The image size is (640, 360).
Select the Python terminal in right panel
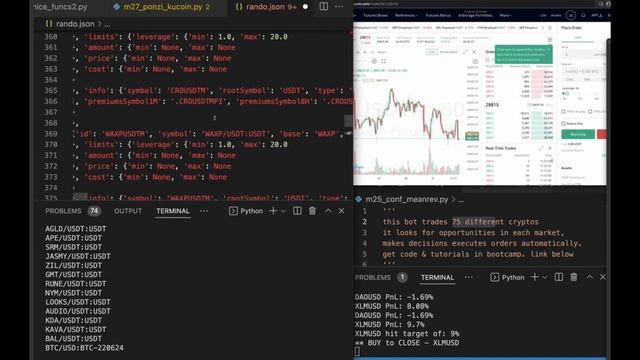click(507, 278)
